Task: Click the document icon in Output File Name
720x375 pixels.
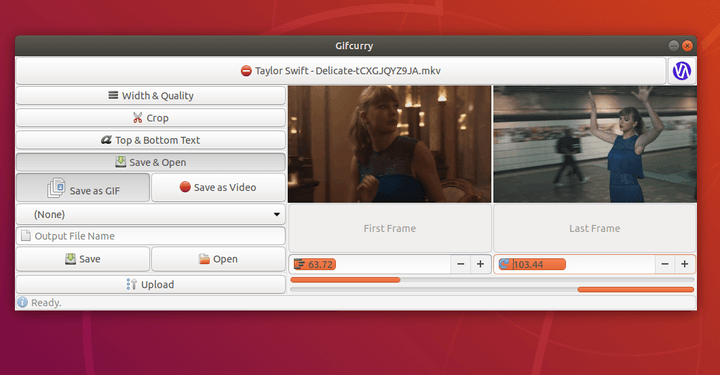Action: pos(26,236)
